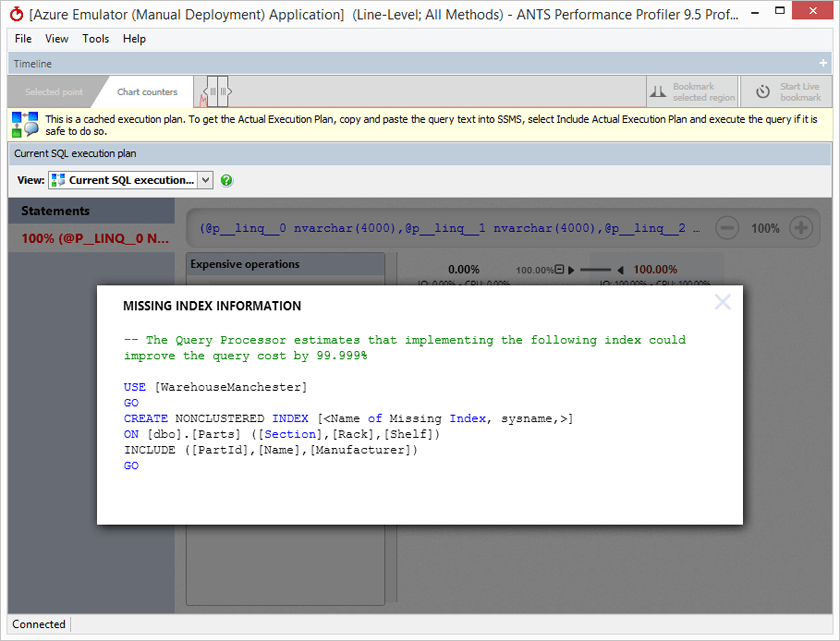Zoom in using the plus icon
The image size is (840, 641).
pos(800,228)
